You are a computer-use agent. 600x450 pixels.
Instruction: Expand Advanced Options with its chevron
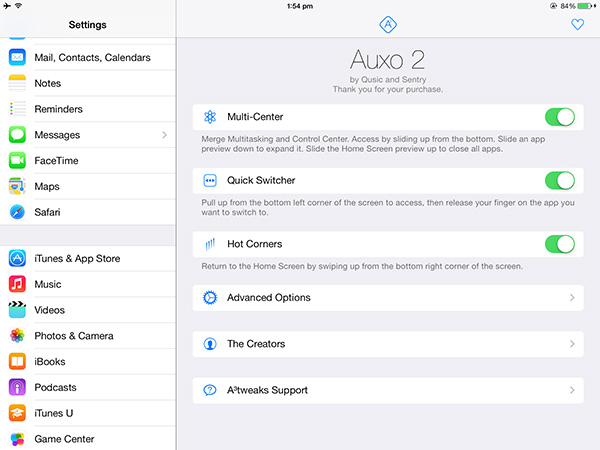pyautogui.click(x=572, y=298)
